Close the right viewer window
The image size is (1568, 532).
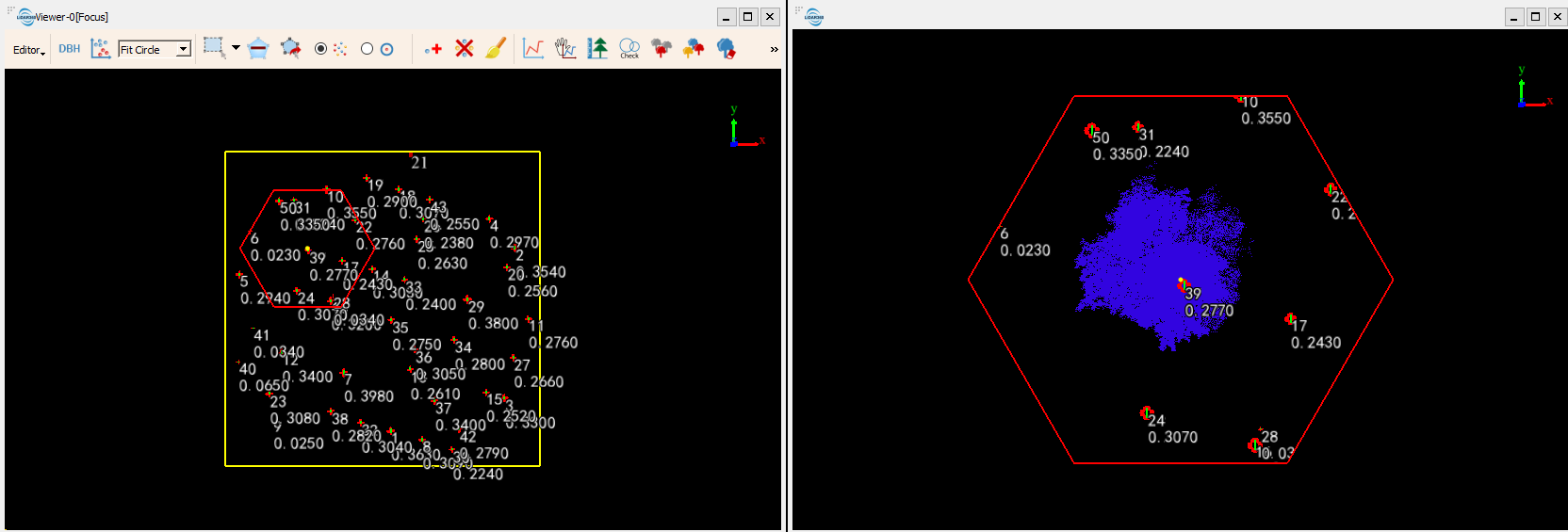tap(1558, 17)
